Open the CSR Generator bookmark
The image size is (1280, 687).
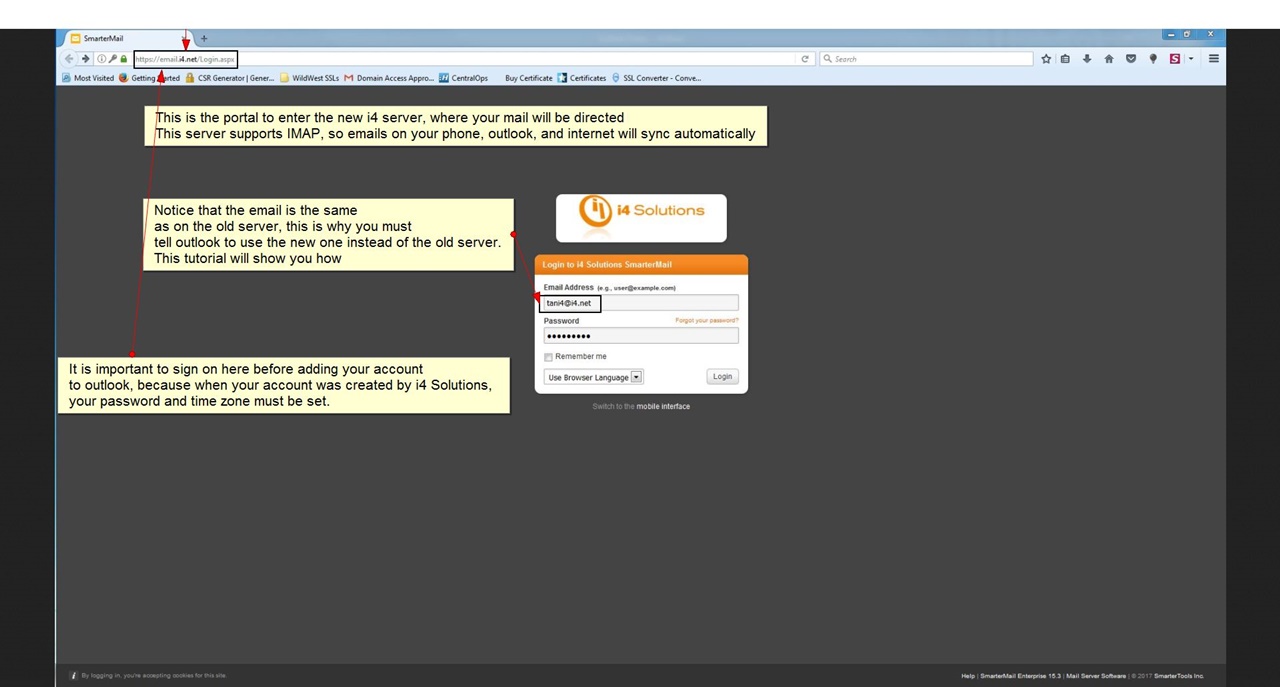[230, 78]
